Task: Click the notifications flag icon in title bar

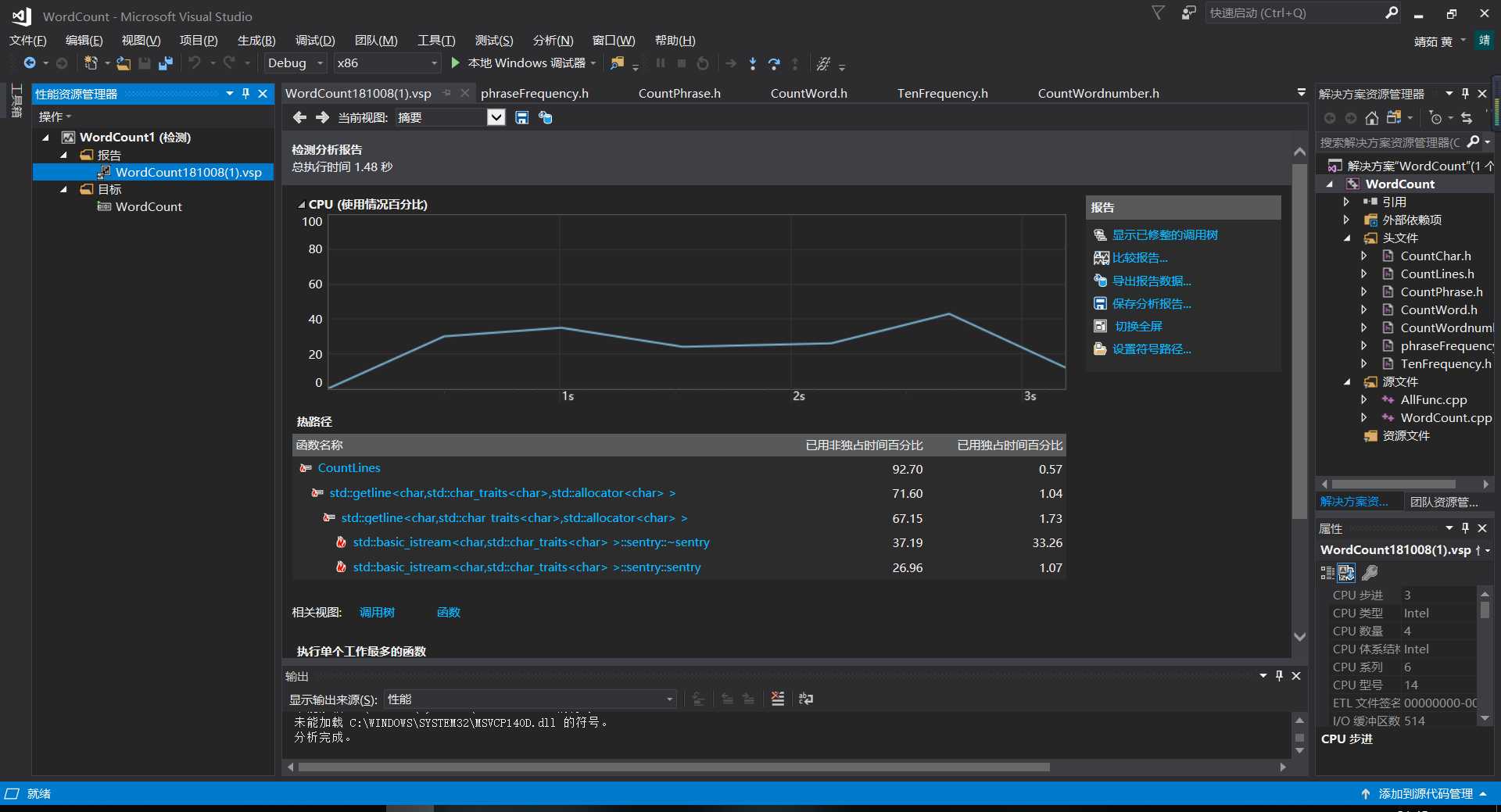Action: [x=1159, y=13]
